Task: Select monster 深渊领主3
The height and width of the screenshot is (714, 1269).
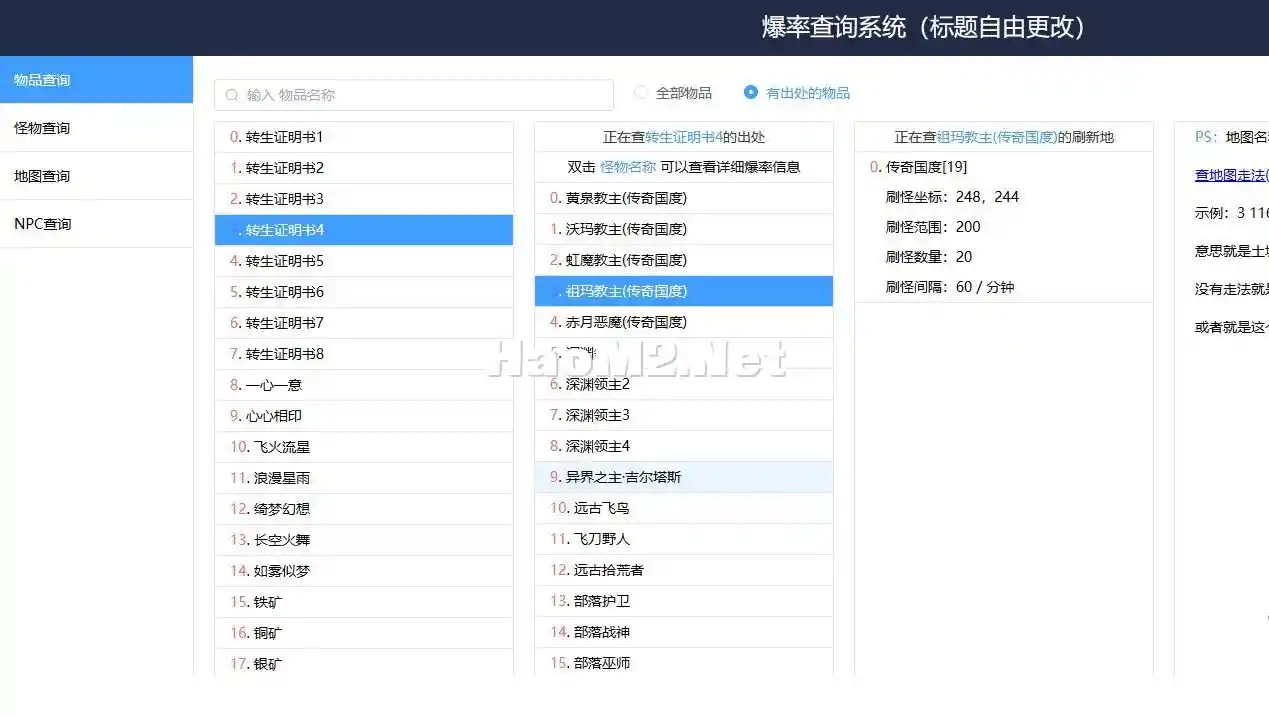Action: [684, 415]
